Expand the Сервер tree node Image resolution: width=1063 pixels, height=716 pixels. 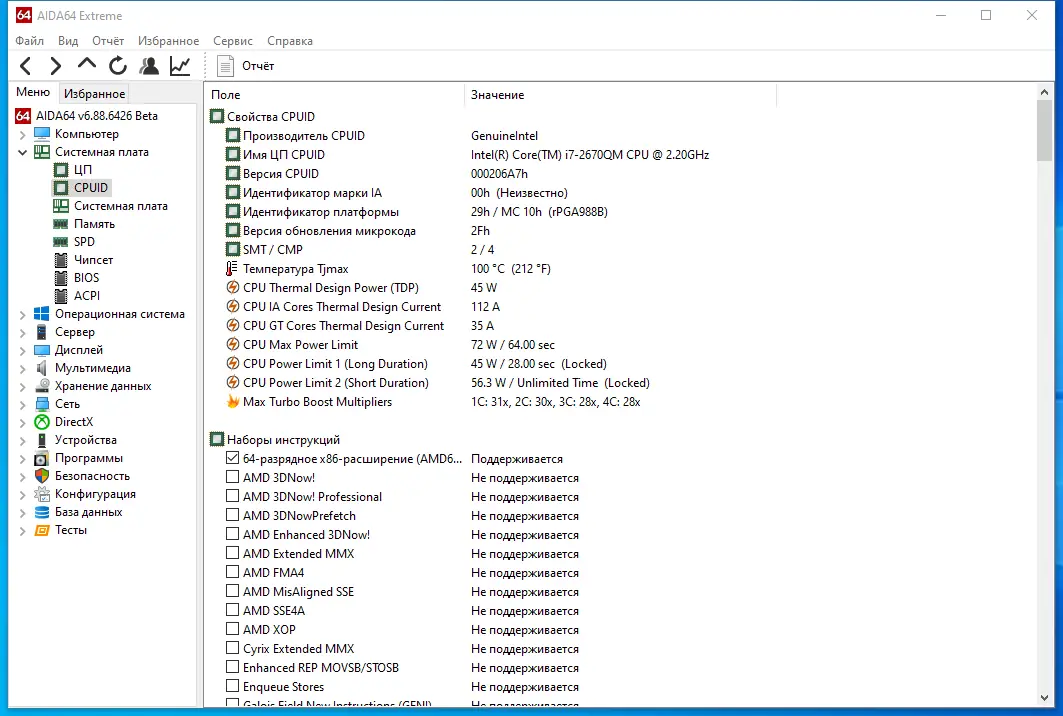pos(23,332)
